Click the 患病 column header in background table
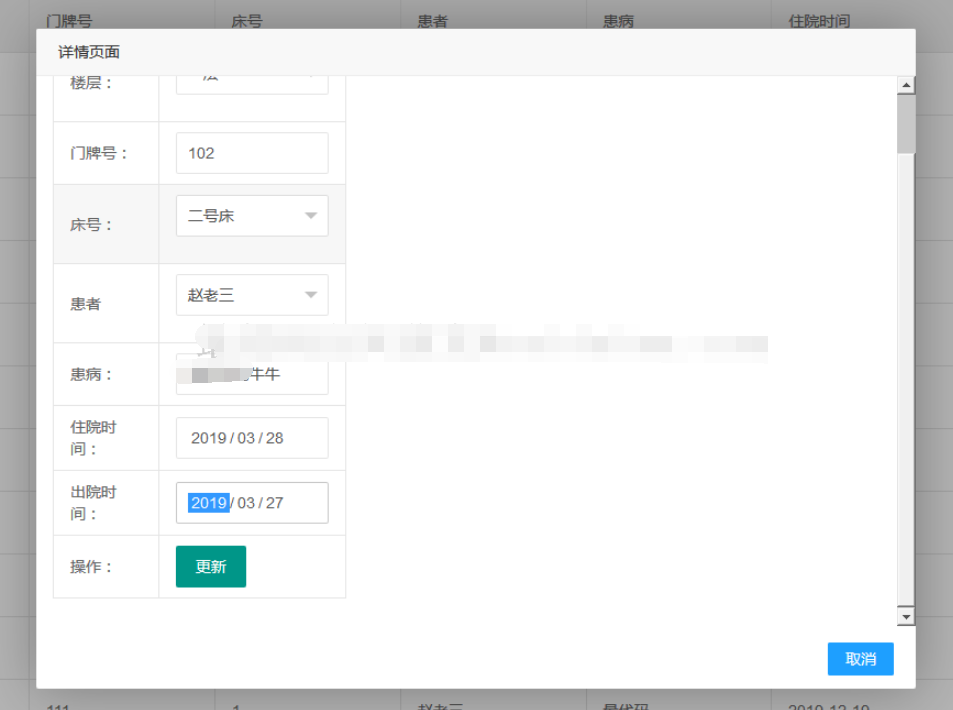Viewport: 953px width, 710px height. pyautogui.click(x=618, y=21)
